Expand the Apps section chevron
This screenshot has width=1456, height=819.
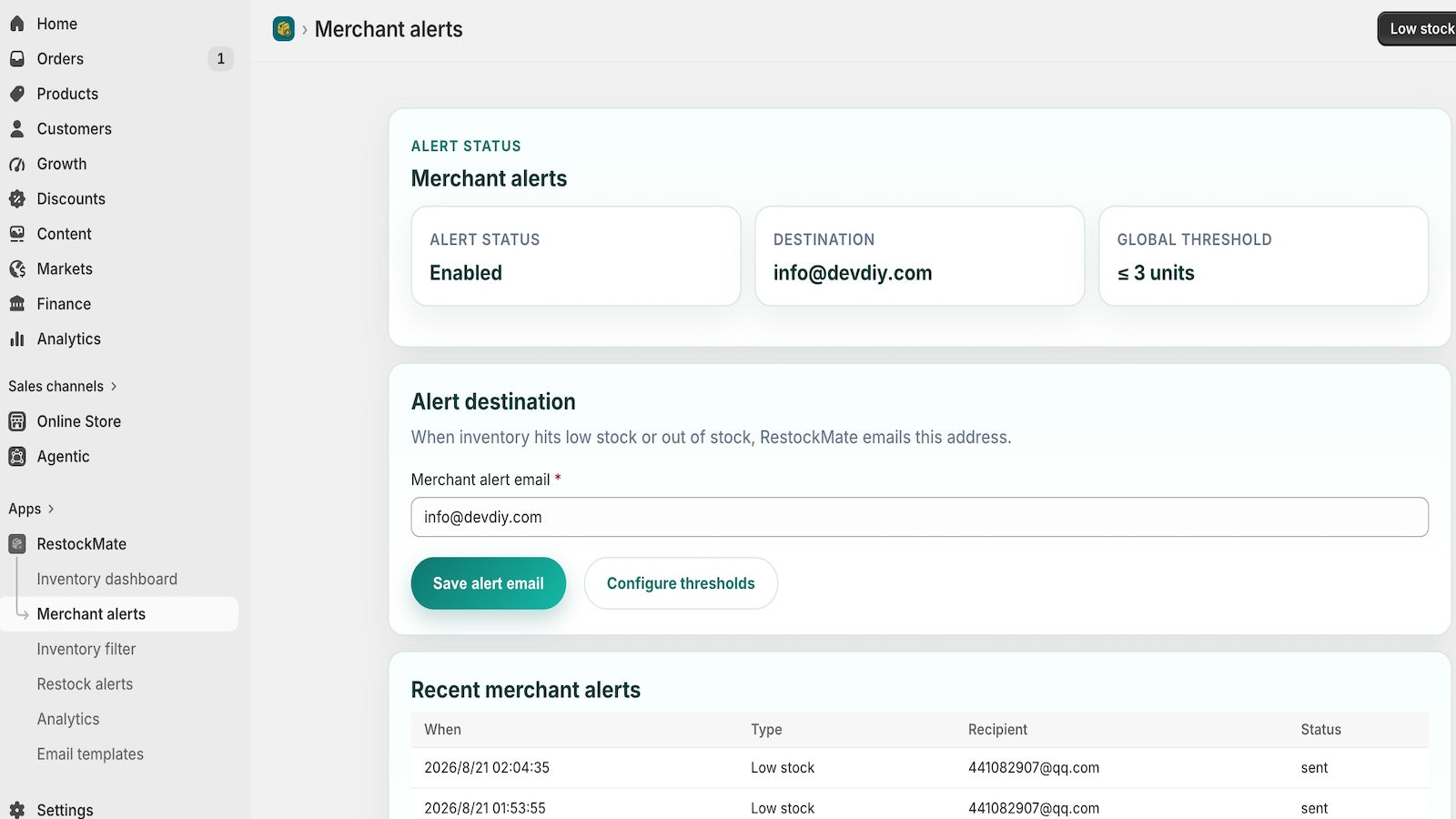point(51,509)
